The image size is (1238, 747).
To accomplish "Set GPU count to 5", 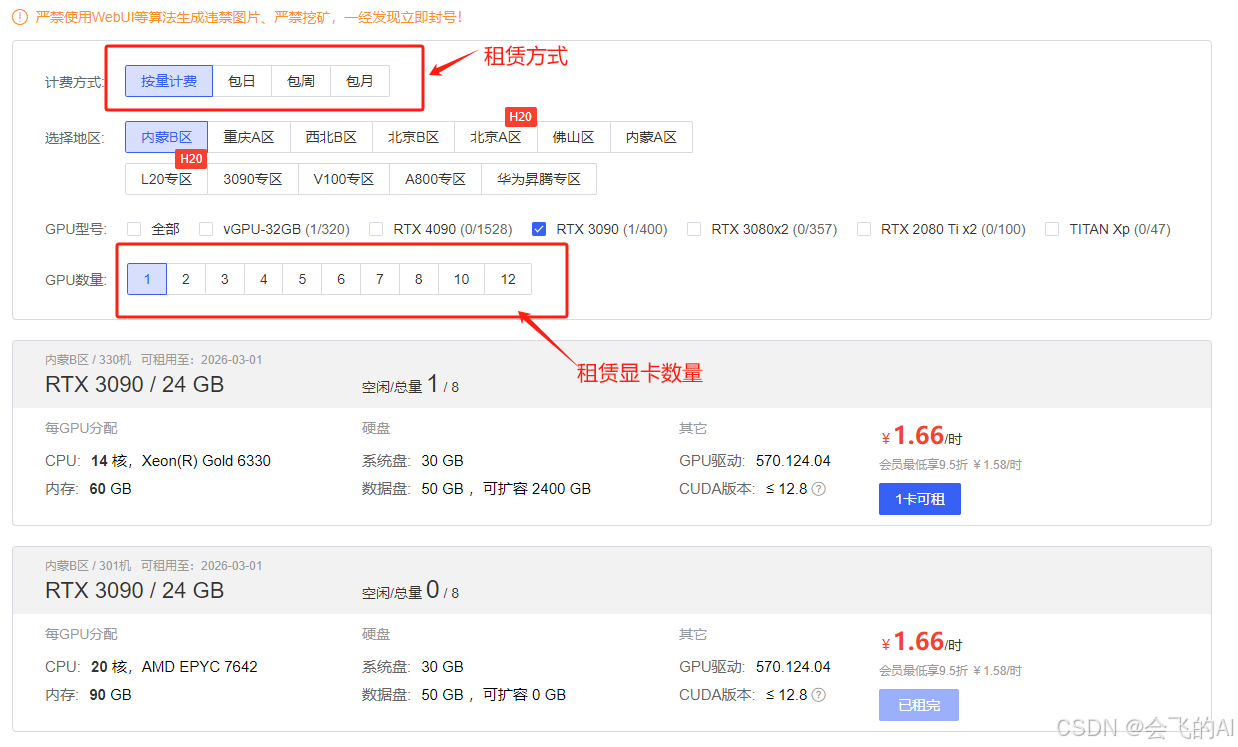I will 302,279.
